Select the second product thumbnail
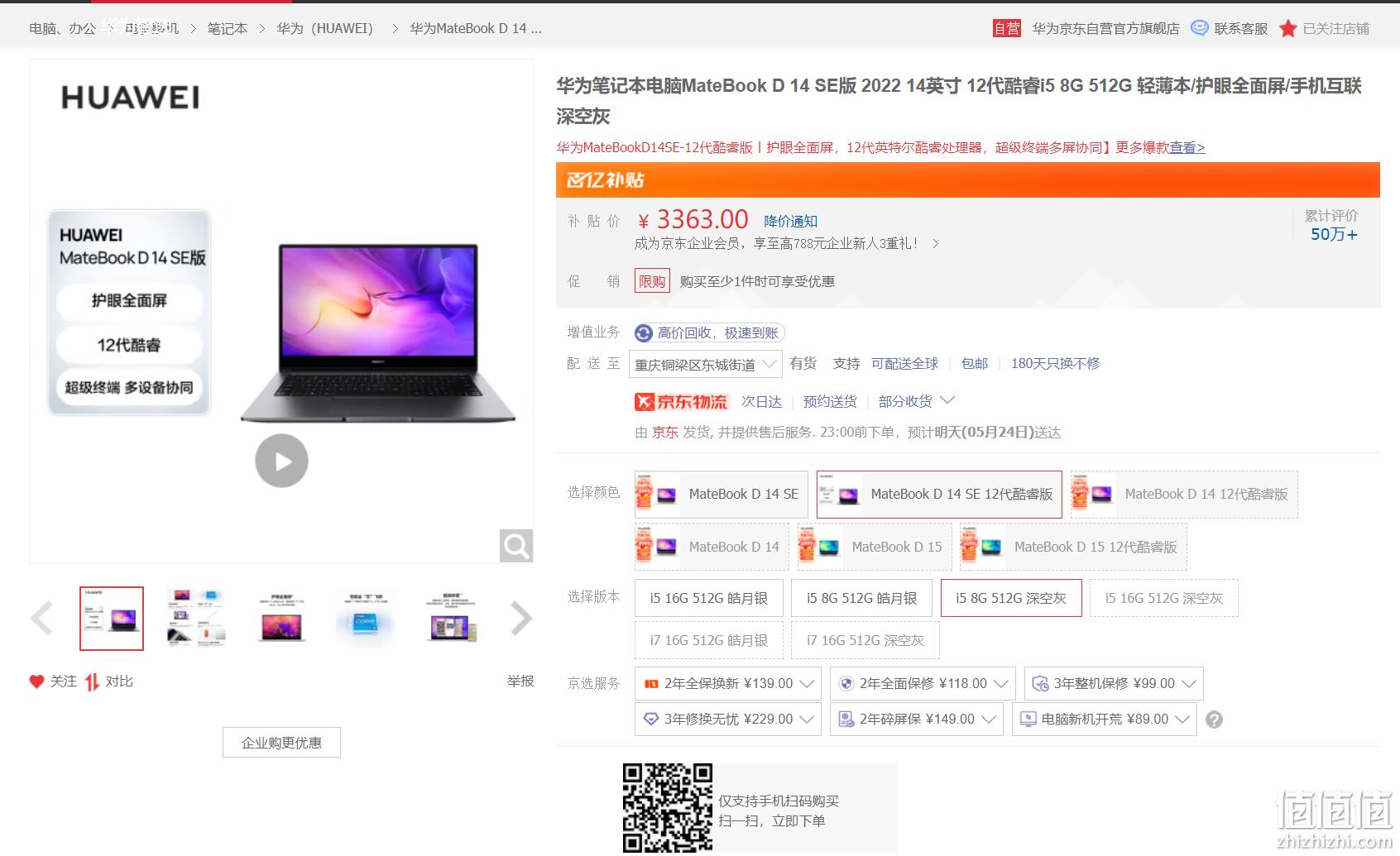 pyautogui.click(x=196, y=619)
